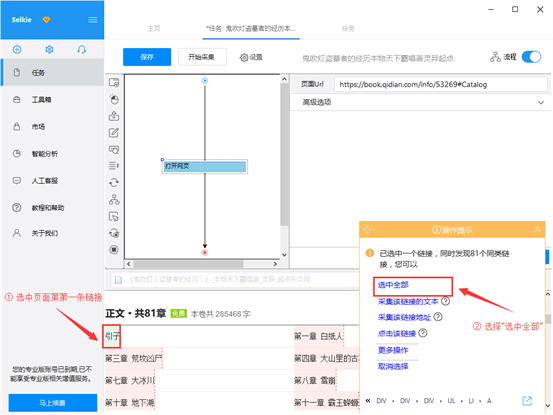The height and width of the screenshot is (415, 553).
Task: Open the hamburger menu next to Selkie
Action: click(x=93, y=20)
